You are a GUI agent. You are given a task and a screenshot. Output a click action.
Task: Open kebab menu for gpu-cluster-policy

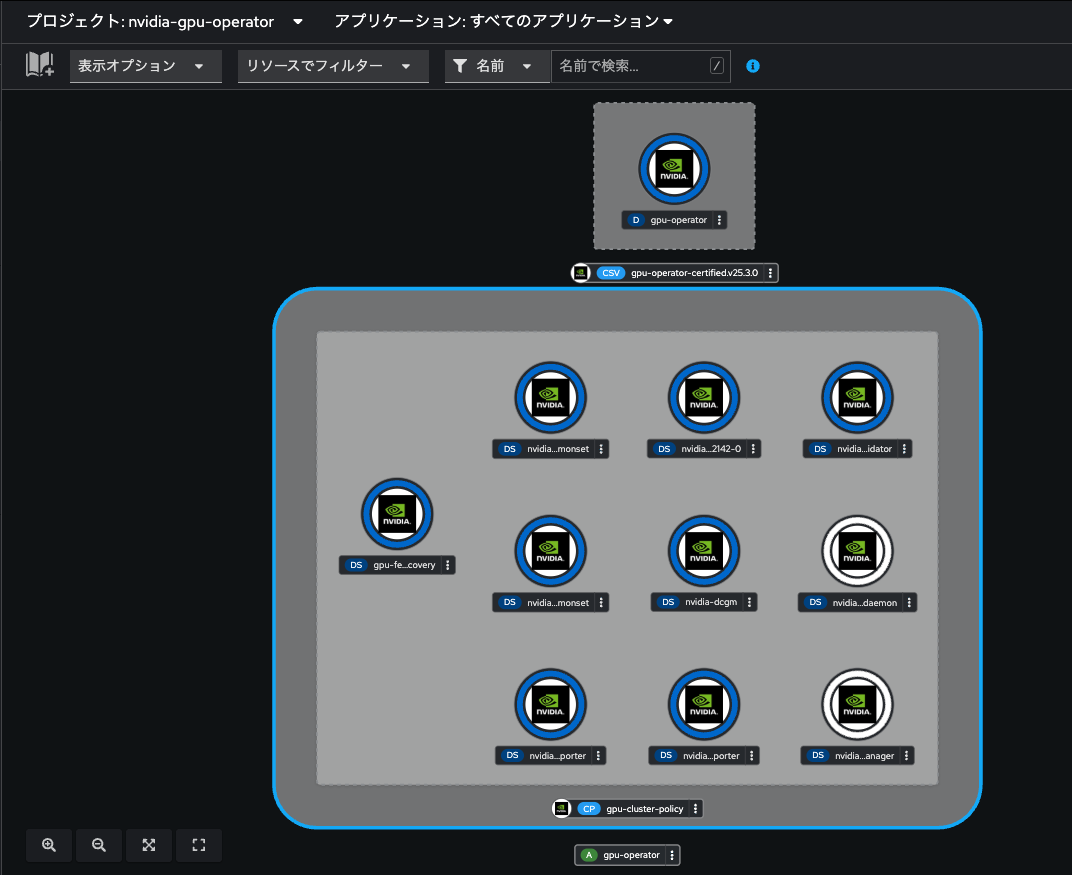click(x=695, y=809)
